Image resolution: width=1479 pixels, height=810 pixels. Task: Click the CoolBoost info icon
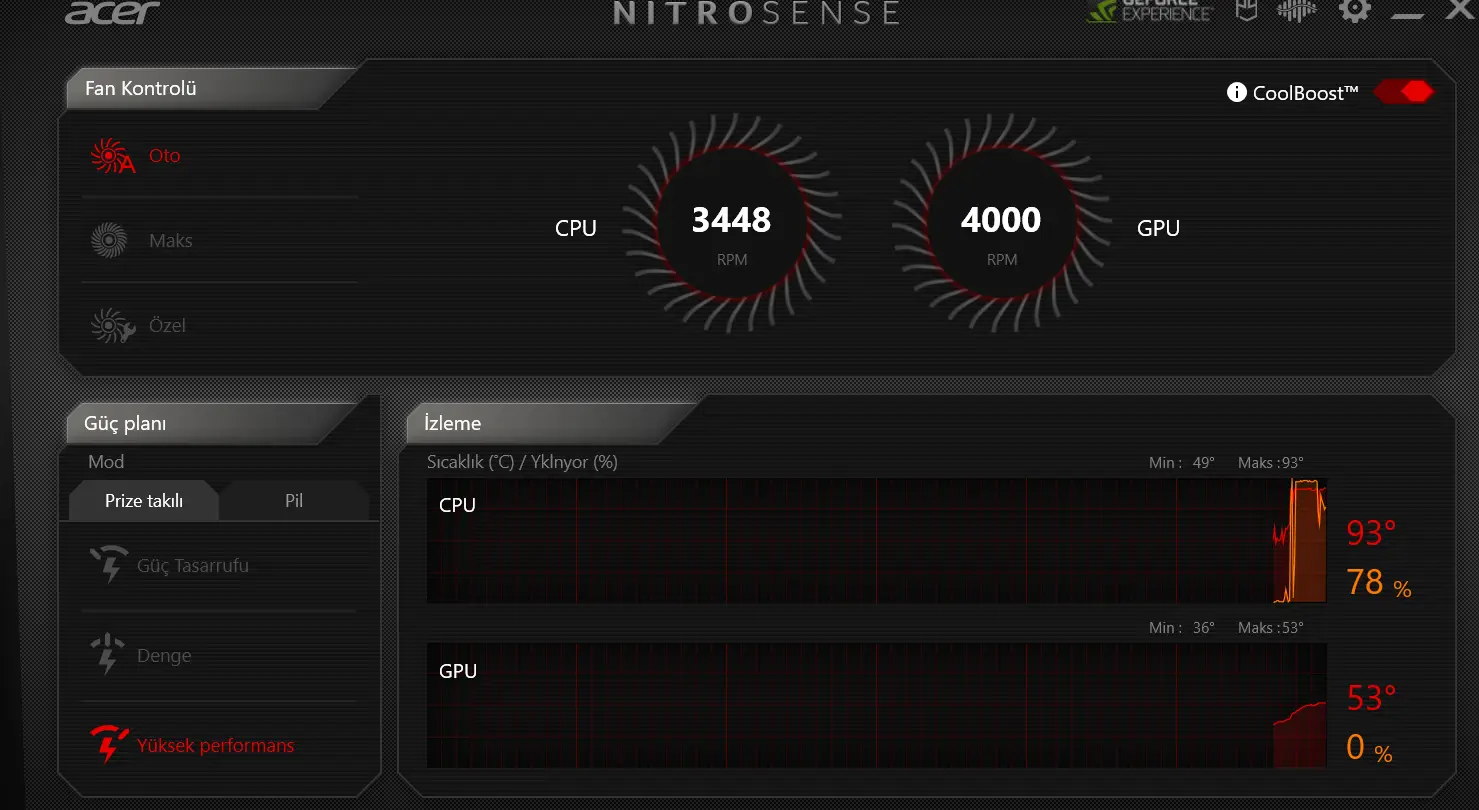pyautogui.click(x=1237, y=92)
